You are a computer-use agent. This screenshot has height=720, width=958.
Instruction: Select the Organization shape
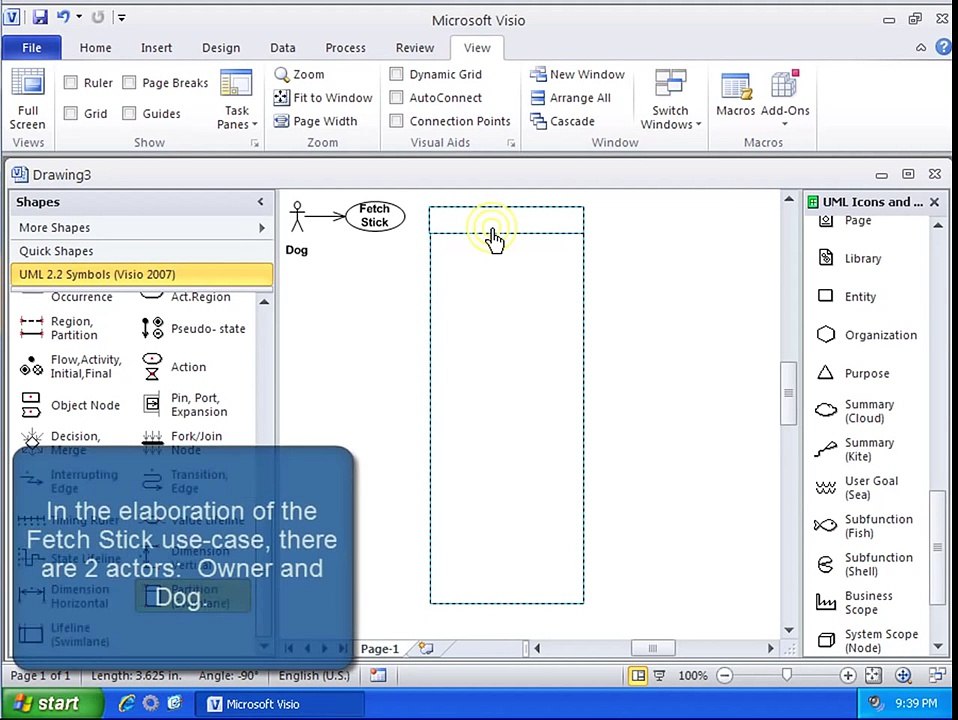point(867,335)
